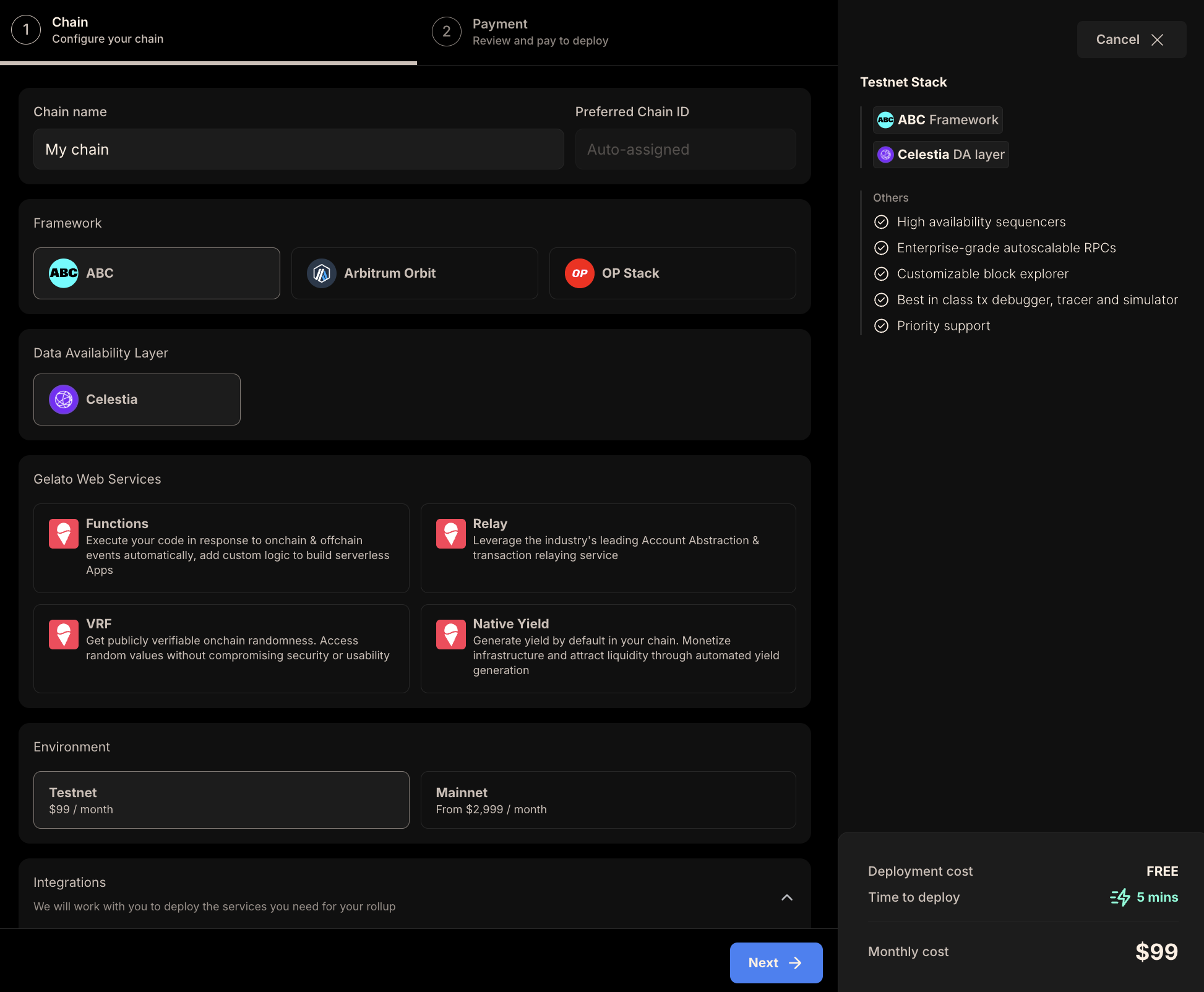This screenshot has width=1204, height=992.
Task: Click the Relay card Gelato icon
Action: (451, 534)
